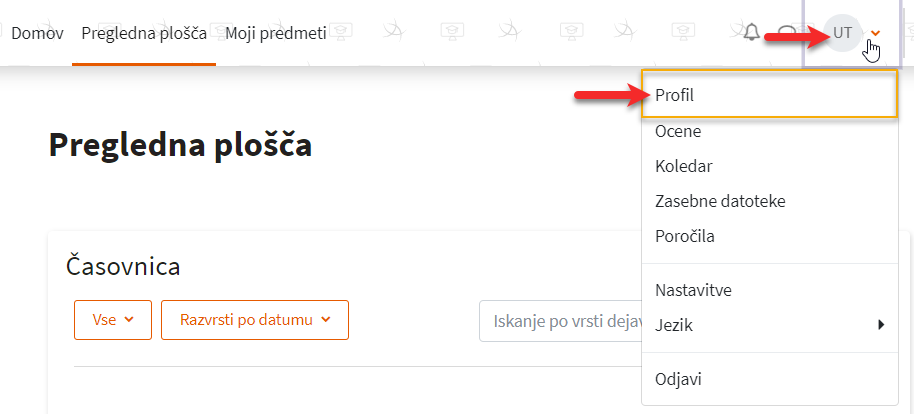Toggle the user menu chevron arrow
Image resolution: width=914 pixels, height=414 pixels.
[874, 34]
